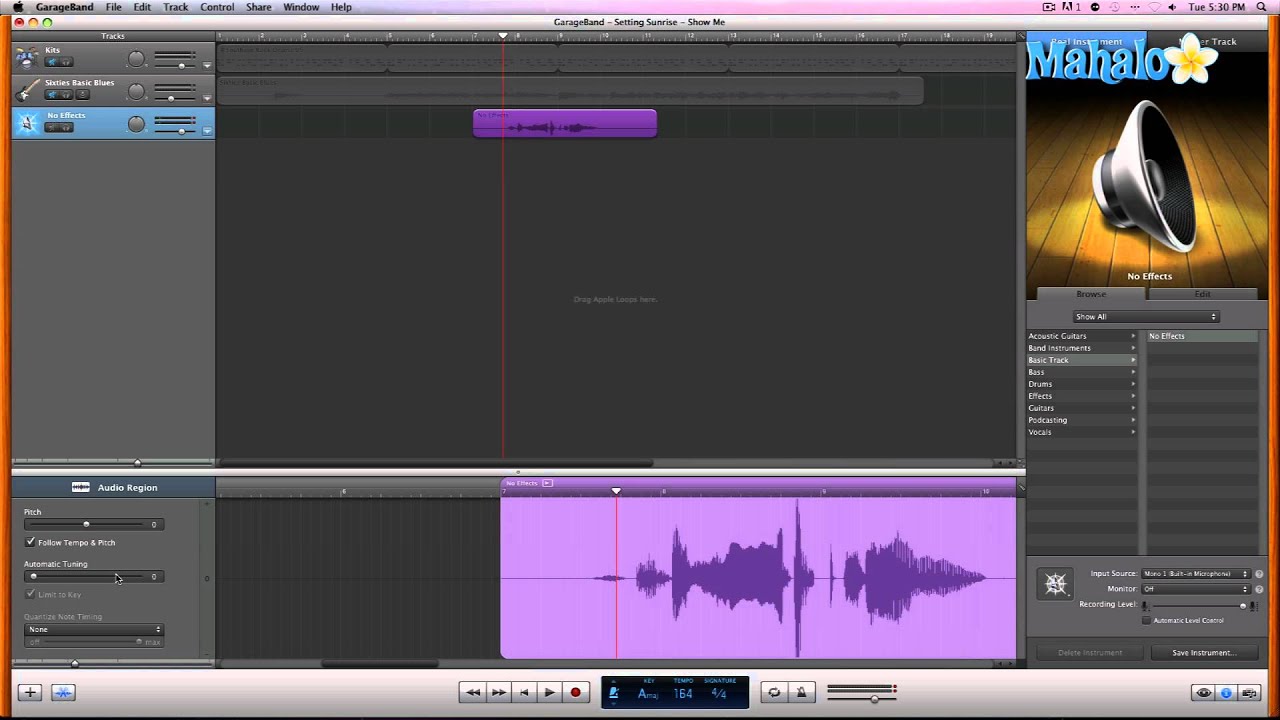Select the Band Instruments category

click(1082, 348)
